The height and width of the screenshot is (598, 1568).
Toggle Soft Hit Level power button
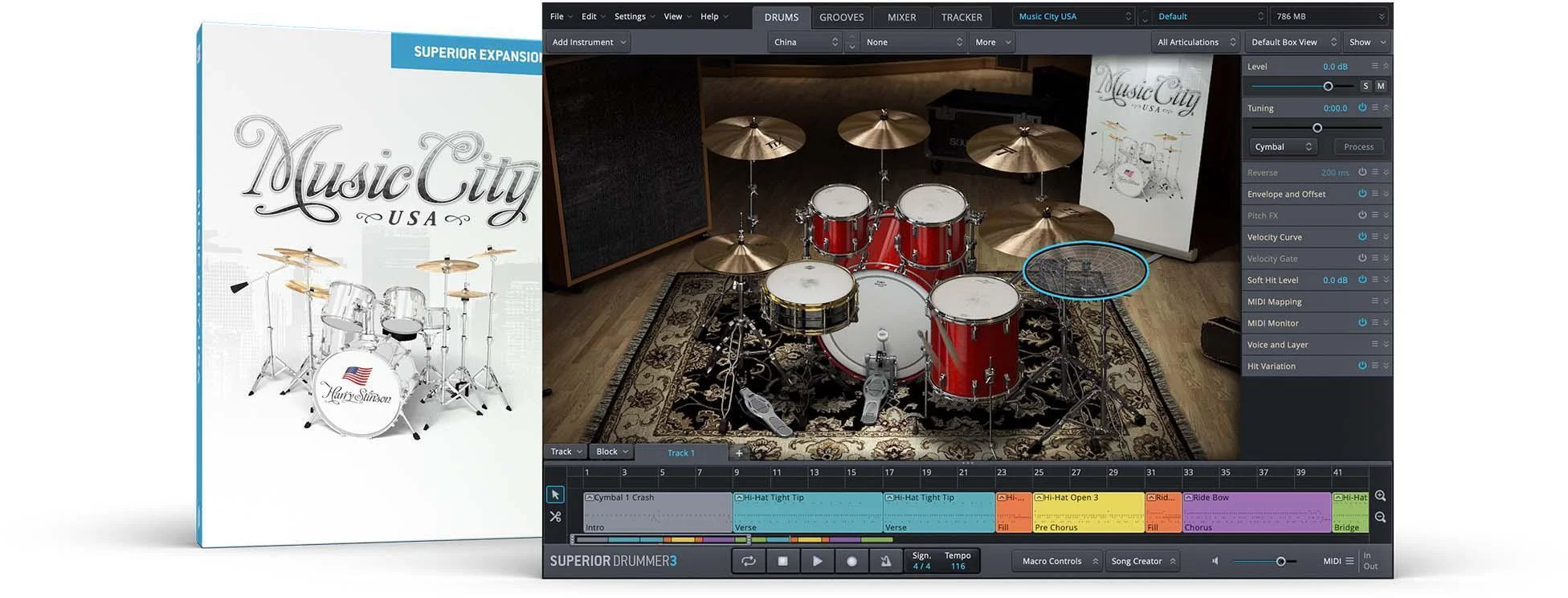1362,280
